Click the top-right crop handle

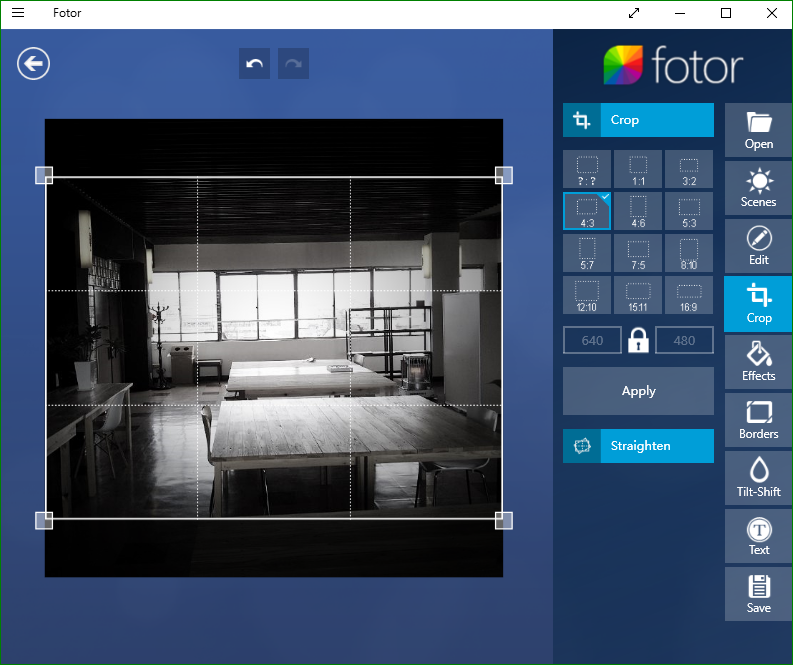(504, 175)
